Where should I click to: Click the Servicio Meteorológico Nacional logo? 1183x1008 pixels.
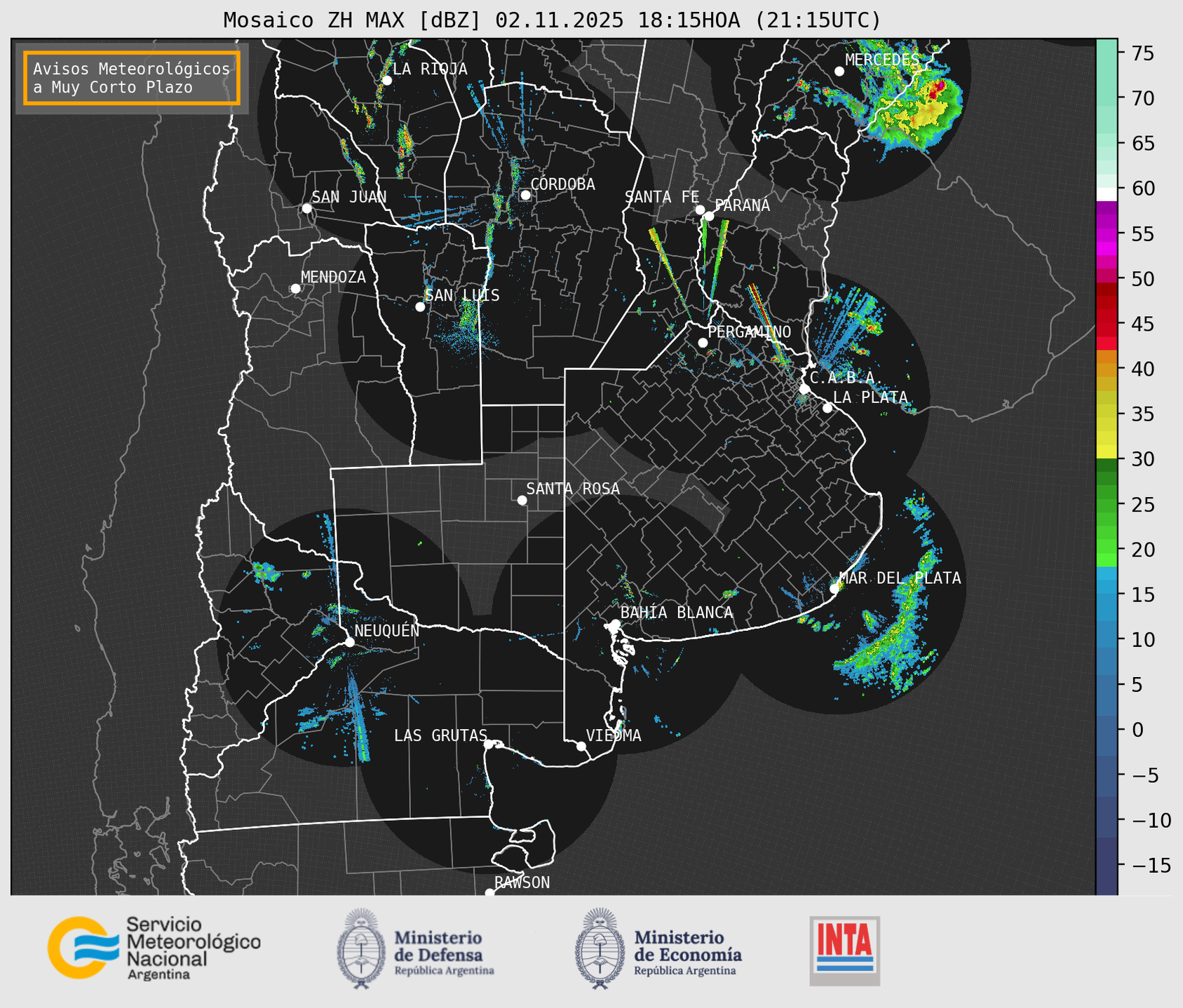pos(154,948)
